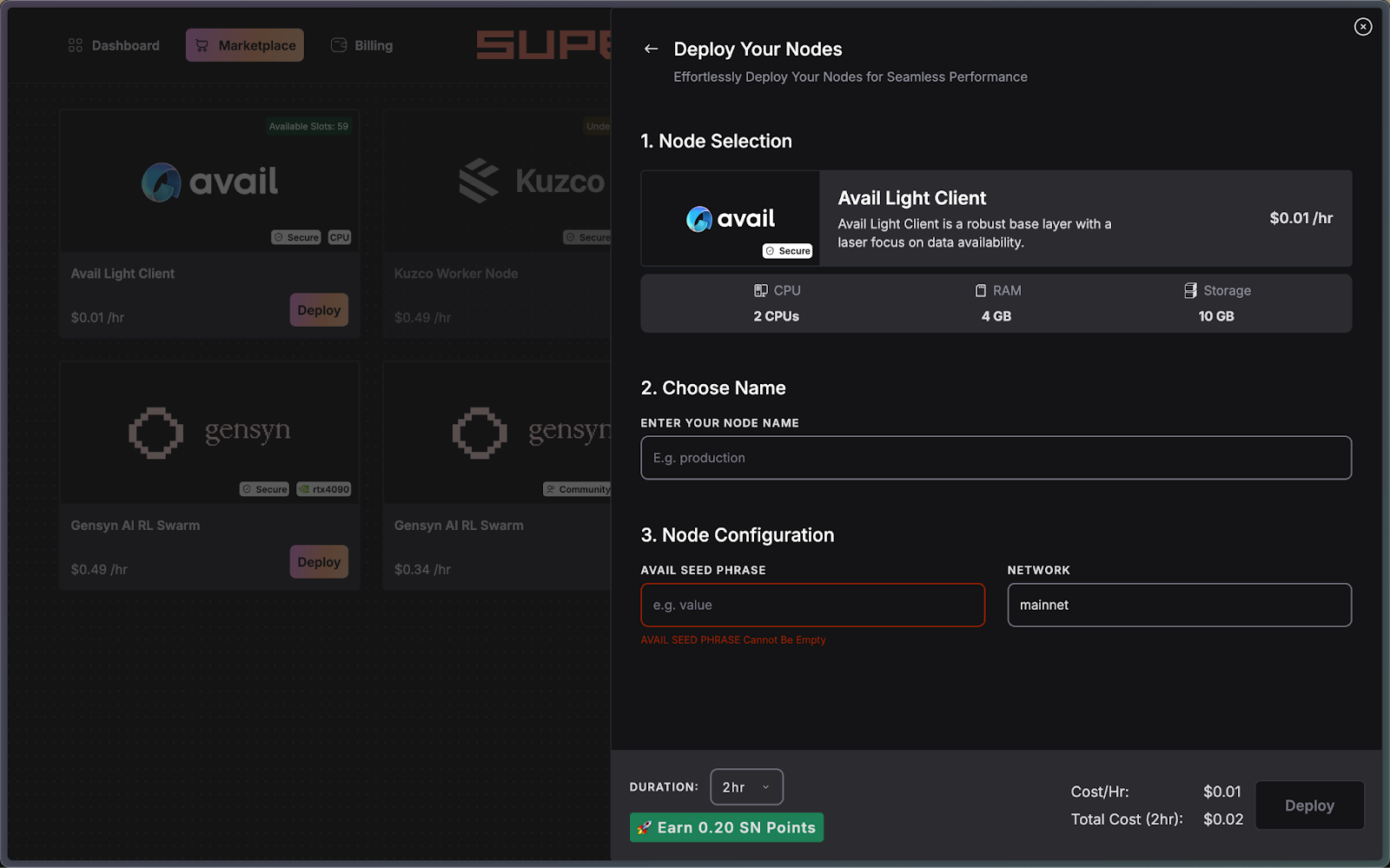Click the $0.49 /hr Kuzco price
This screenshot has height=868, width=1390.
click(422, 317)
